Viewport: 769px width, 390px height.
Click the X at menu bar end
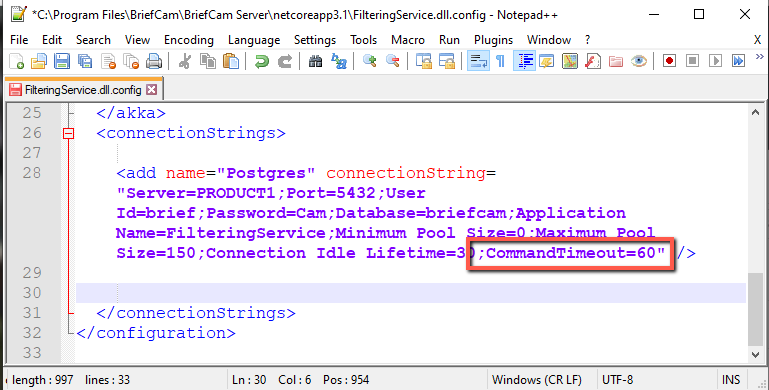pyautogui.click(x=757, y=40)
